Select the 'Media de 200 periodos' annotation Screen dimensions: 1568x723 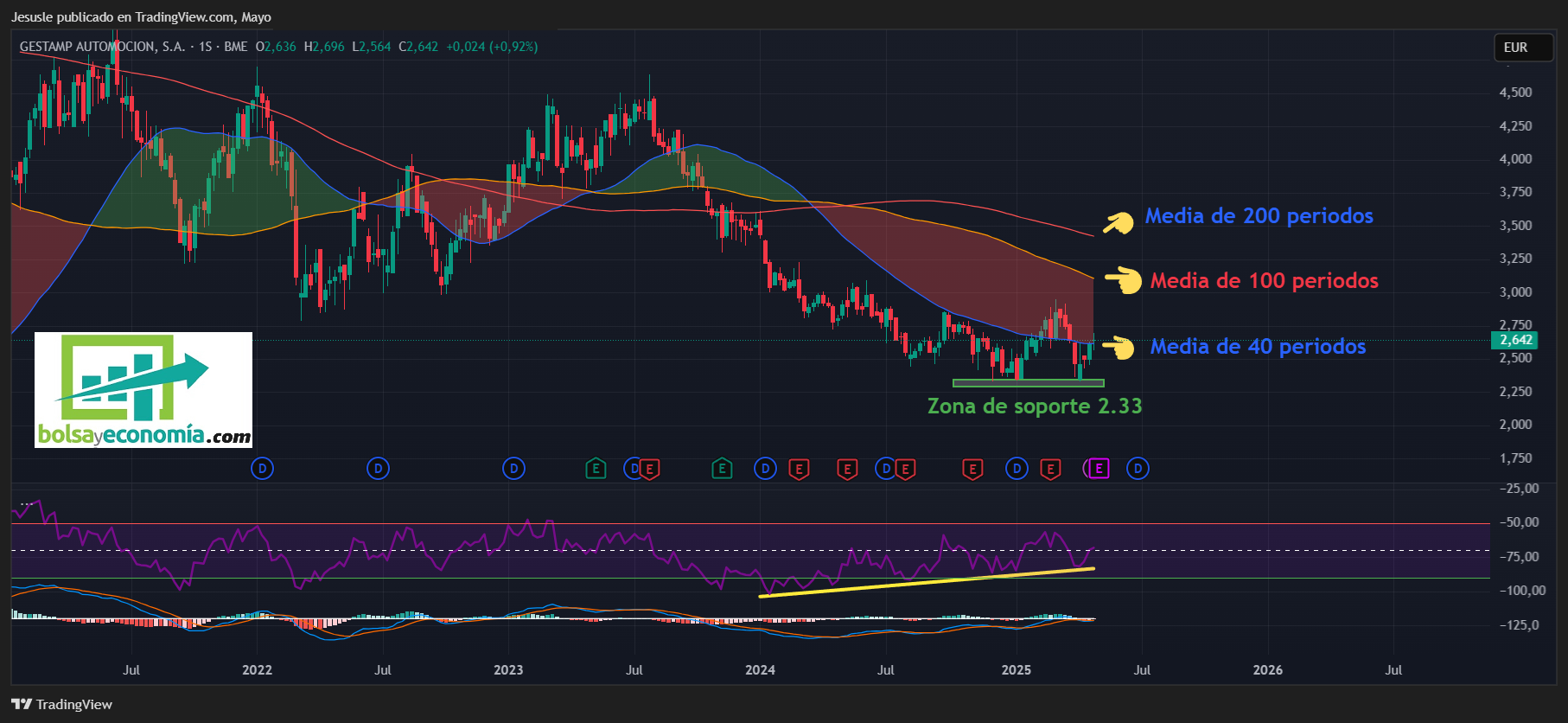(x=1259, y=215)
